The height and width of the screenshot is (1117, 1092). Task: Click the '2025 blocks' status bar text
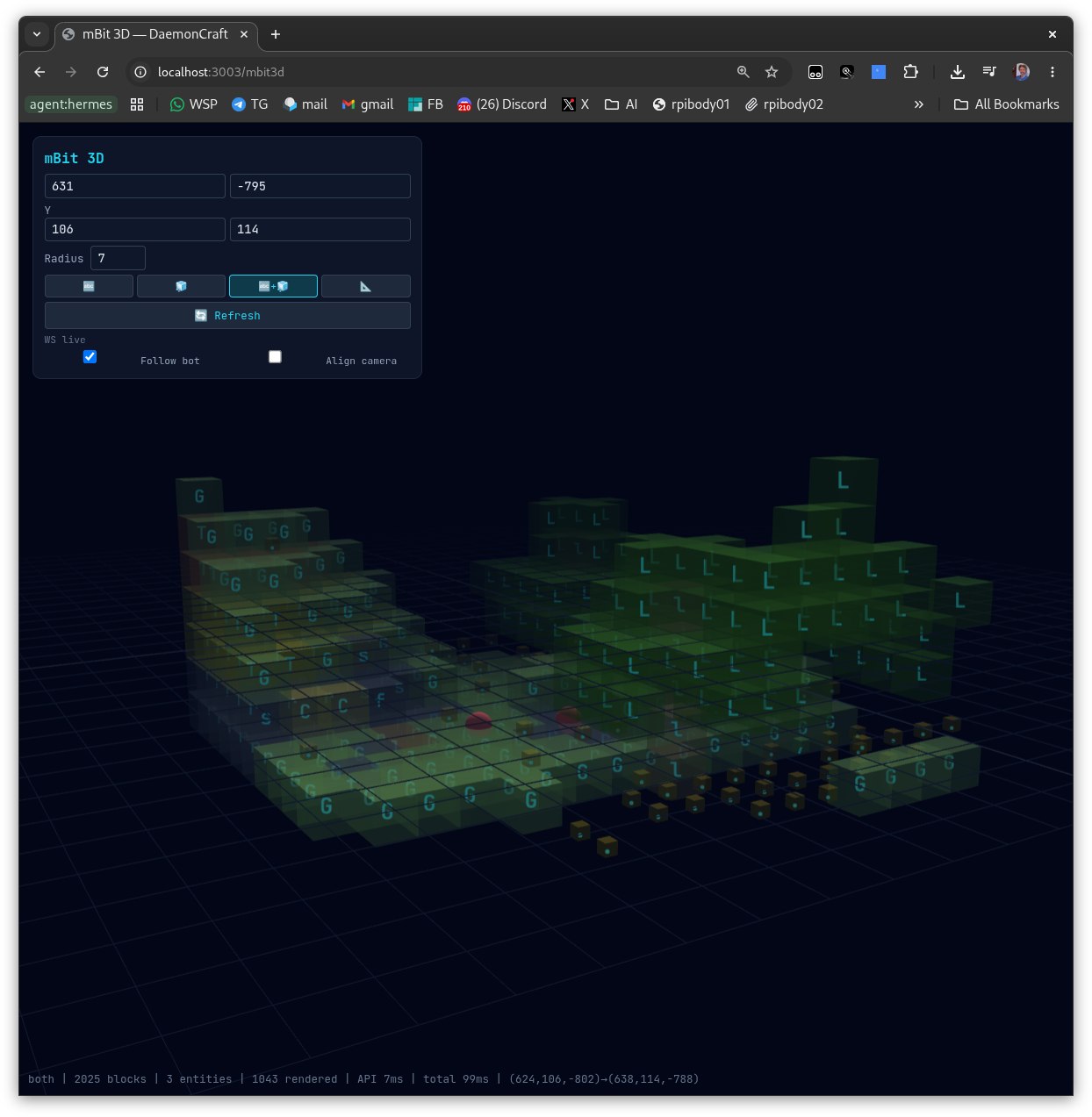[111, 1079]
